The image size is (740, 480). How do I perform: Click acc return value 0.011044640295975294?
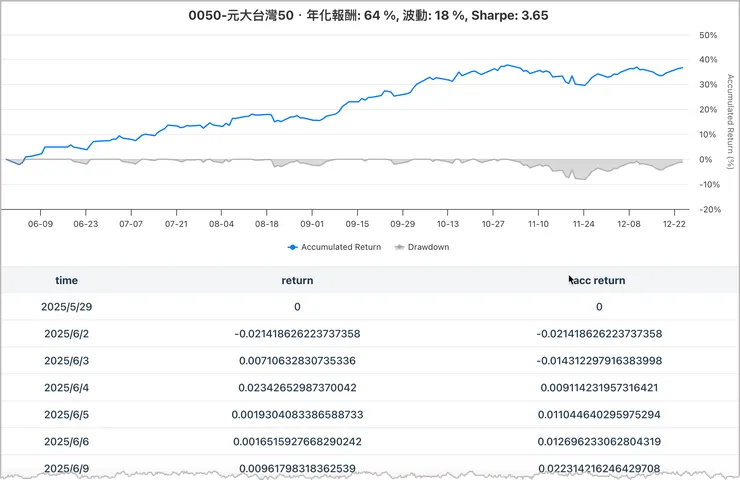coord(599,414)
